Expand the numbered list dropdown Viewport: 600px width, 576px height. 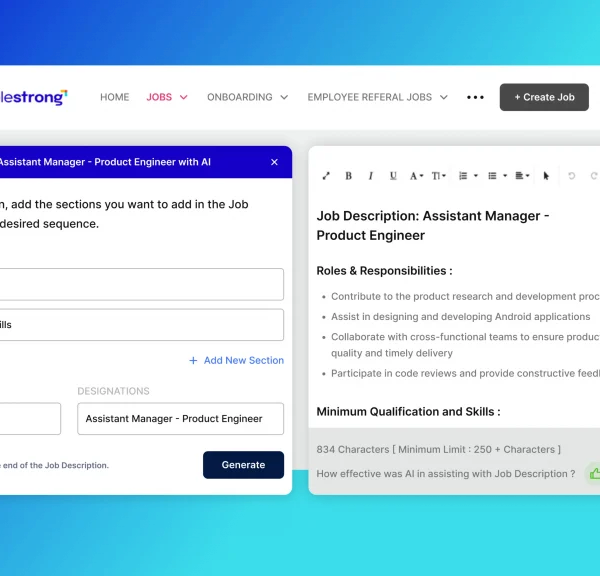466,176
